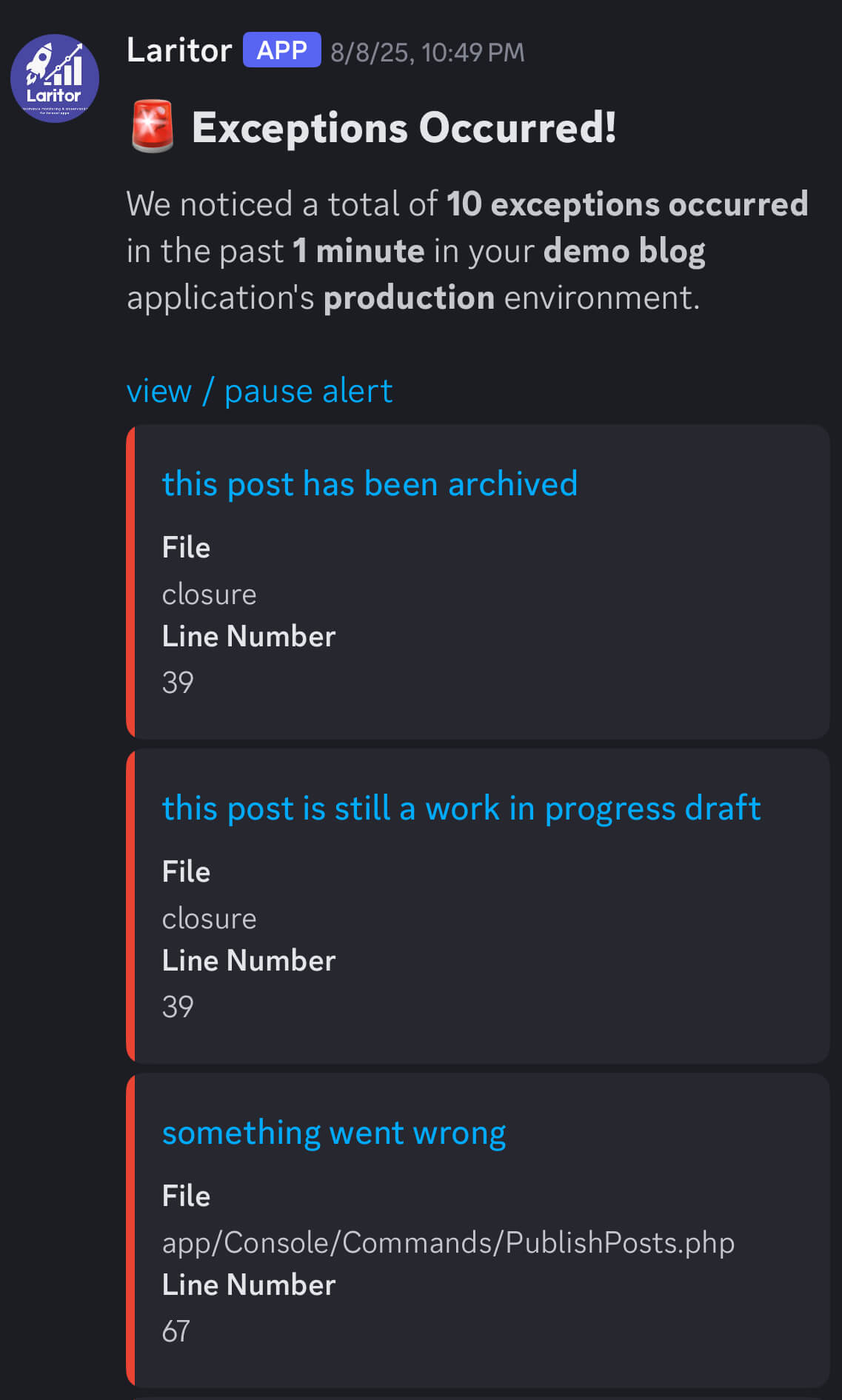Click the app/Console/Commands/PublishPosts.php file path
This screenshot has width=842, height=1400.
click(448, 1242)
